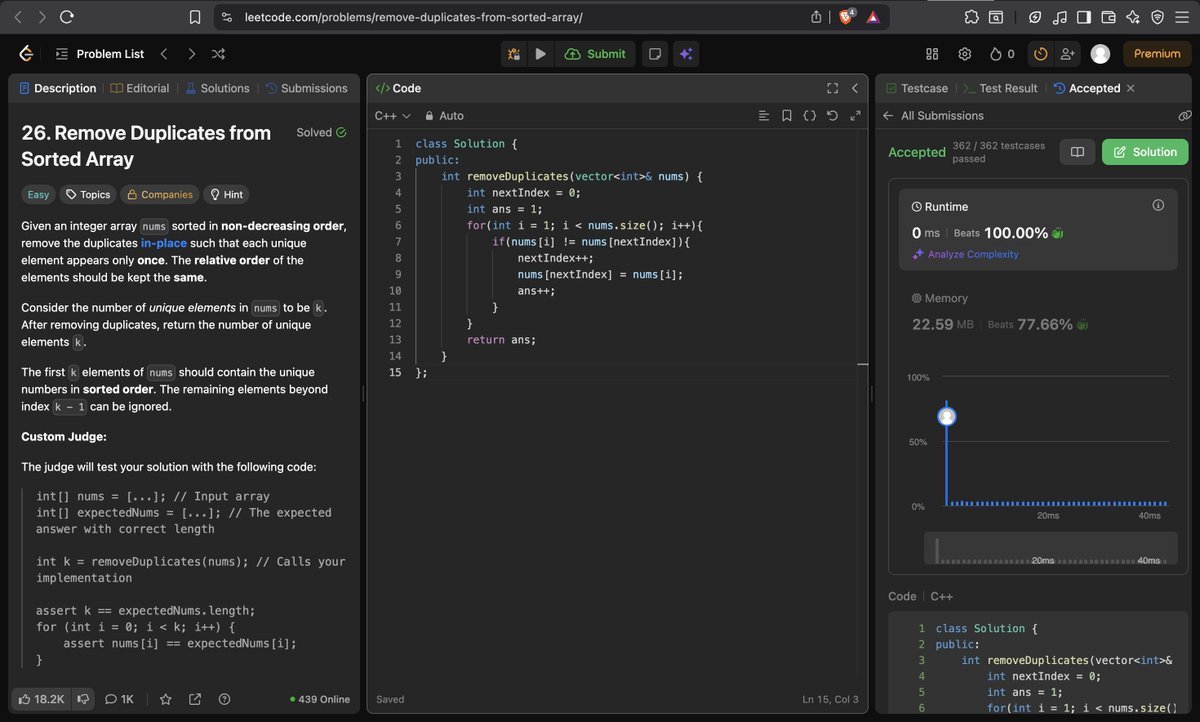Click the LeetCode logo icon

(x=26, y=54)
